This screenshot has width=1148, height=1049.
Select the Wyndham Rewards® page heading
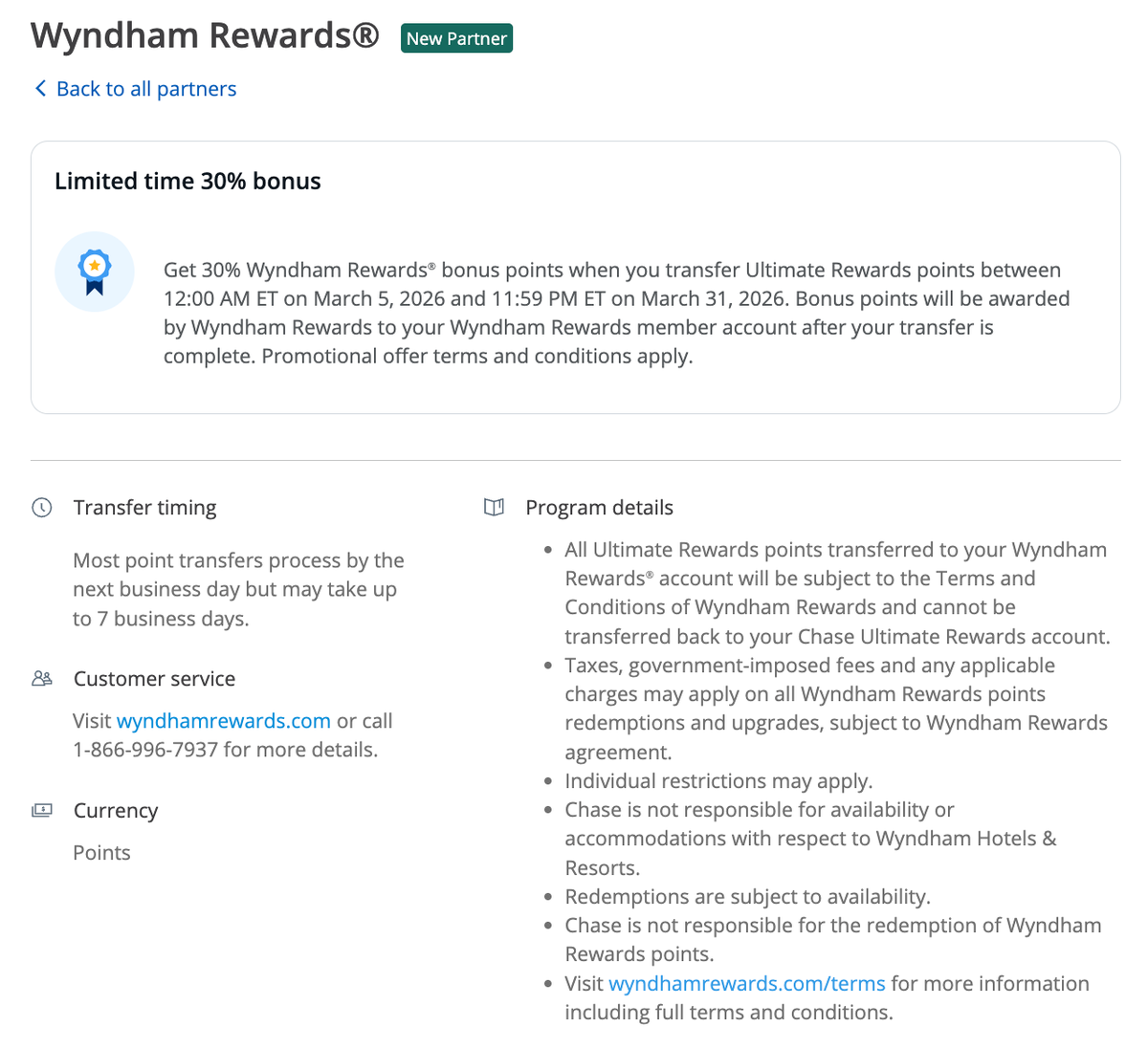coord(204,35)
